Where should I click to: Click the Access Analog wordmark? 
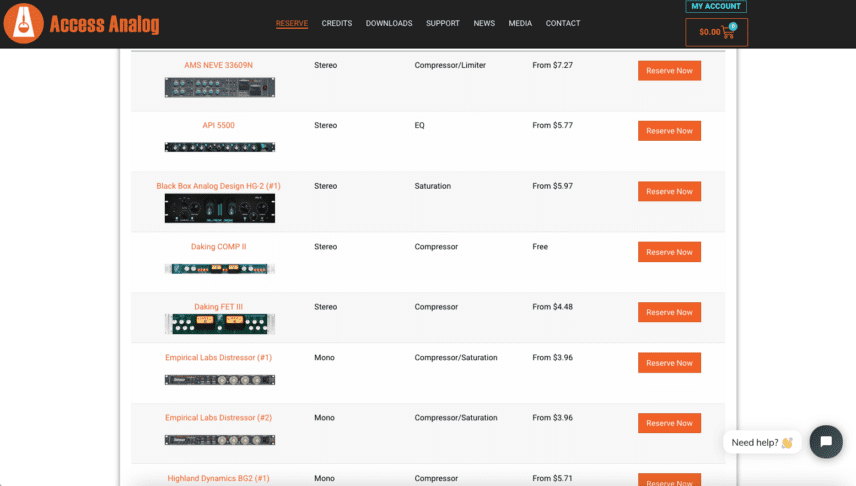(104, 25)
